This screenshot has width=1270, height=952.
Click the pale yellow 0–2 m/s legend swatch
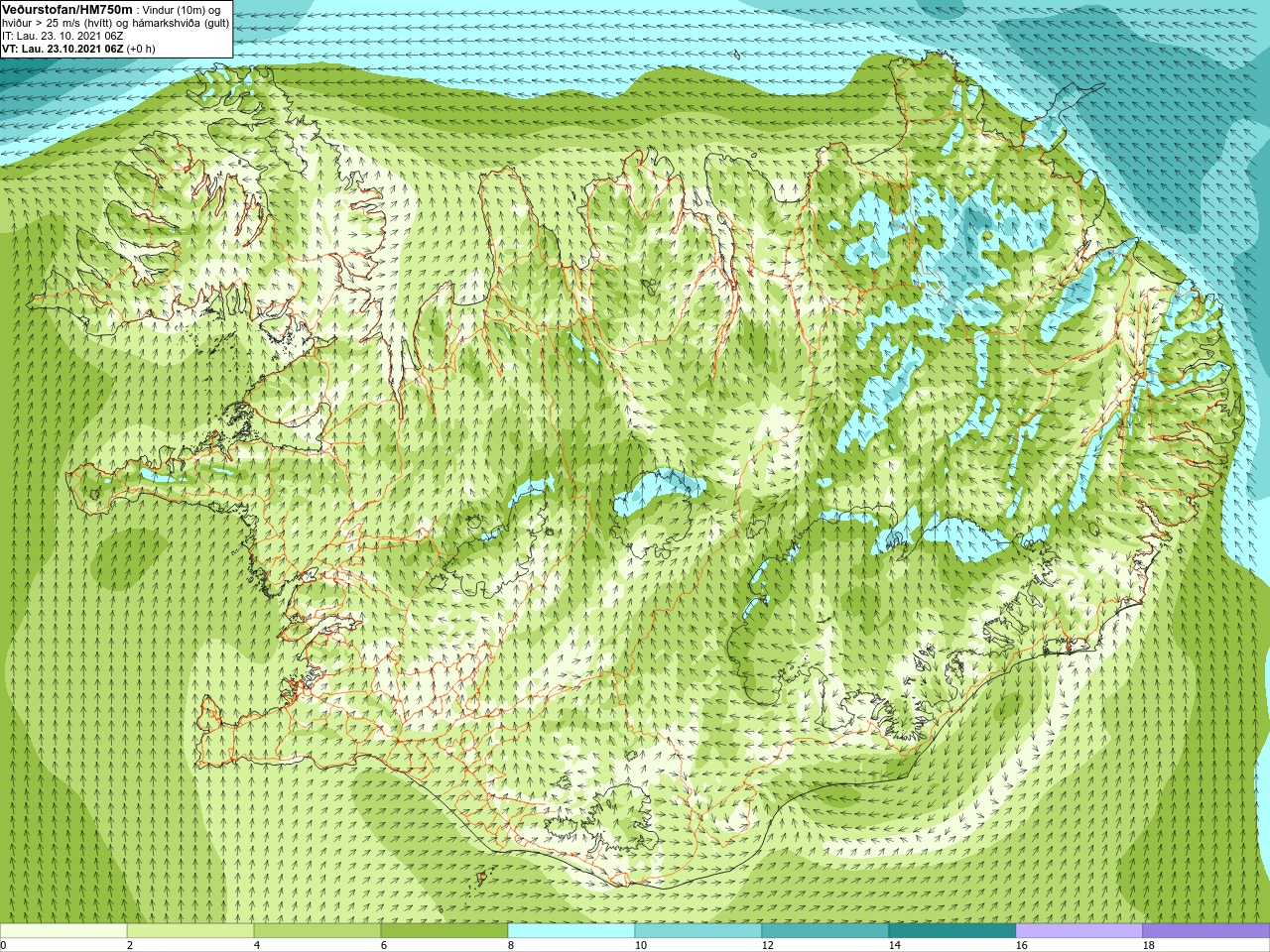pyautogui.click(x=63, y=931)
